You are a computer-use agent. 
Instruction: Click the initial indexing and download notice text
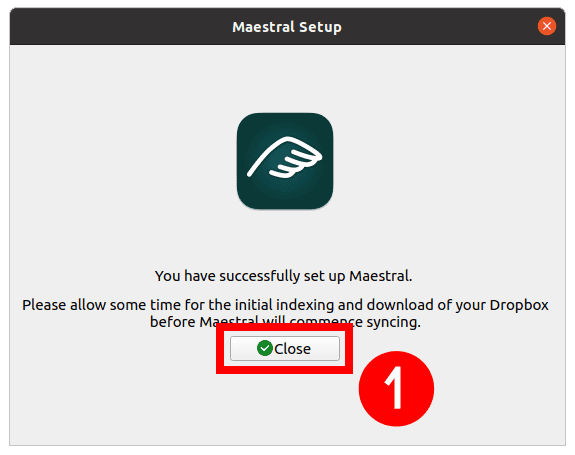point(285,313)
